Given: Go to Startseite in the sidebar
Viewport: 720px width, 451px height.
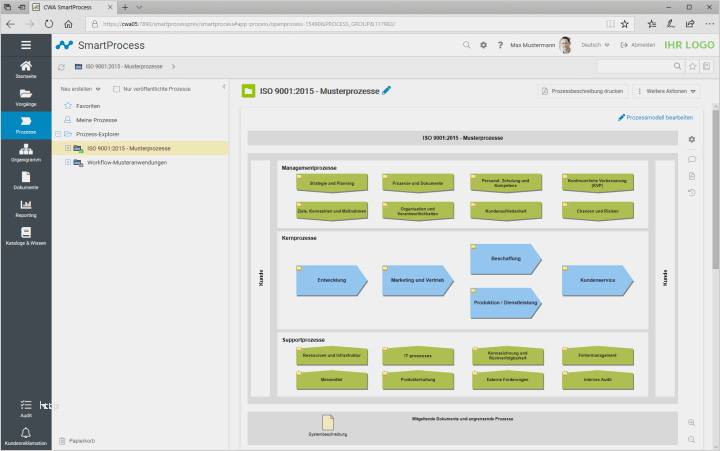Looking at the screenshot, I should tap(26, 69).
